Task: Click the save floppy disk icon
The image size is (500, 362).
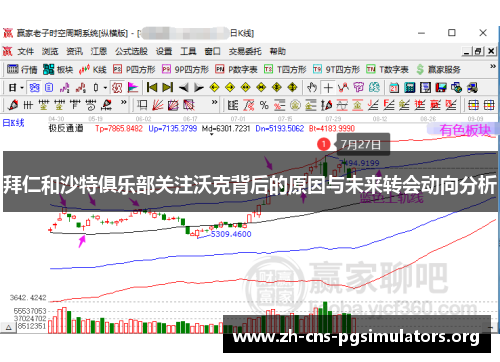Action: click(x=441, y=88)
